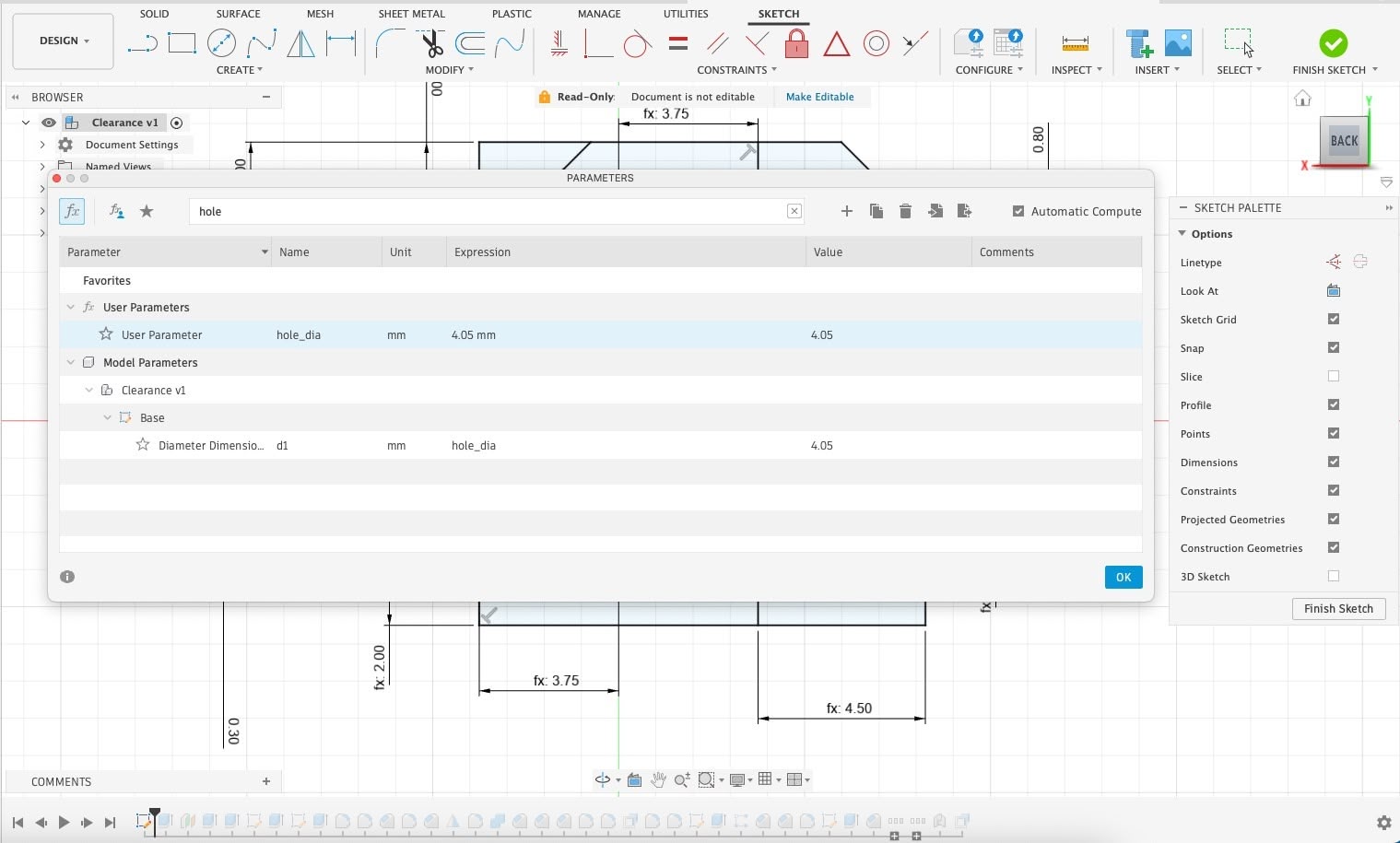Click the Make Editable link

[819, 97]
